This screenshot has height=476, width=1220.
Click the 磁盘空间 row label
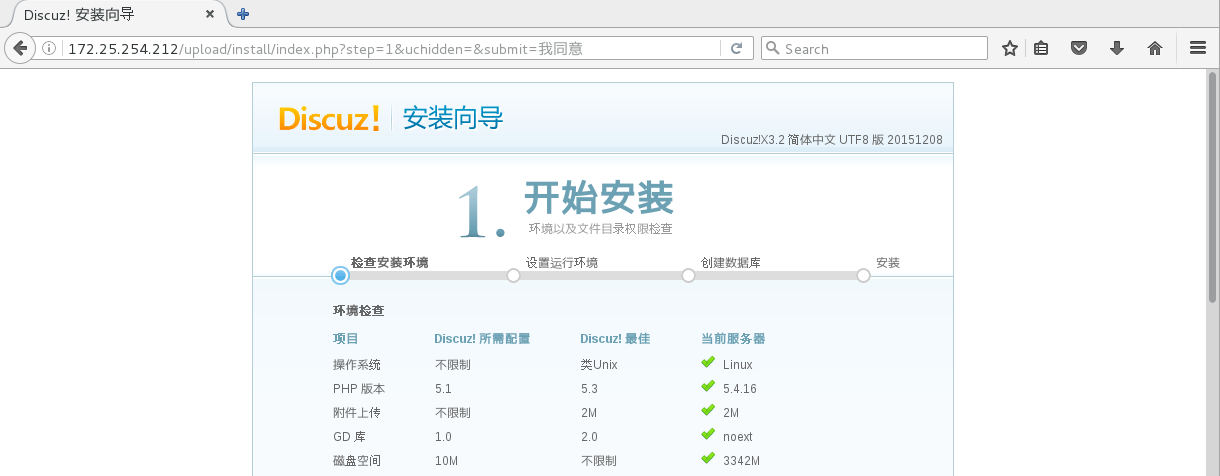tap(357, 461)
